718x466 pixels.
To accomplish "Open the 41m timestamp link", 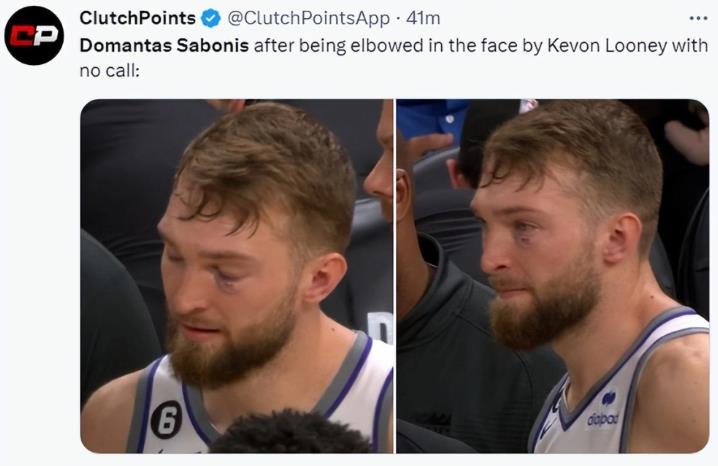I will tap(423, 19).
